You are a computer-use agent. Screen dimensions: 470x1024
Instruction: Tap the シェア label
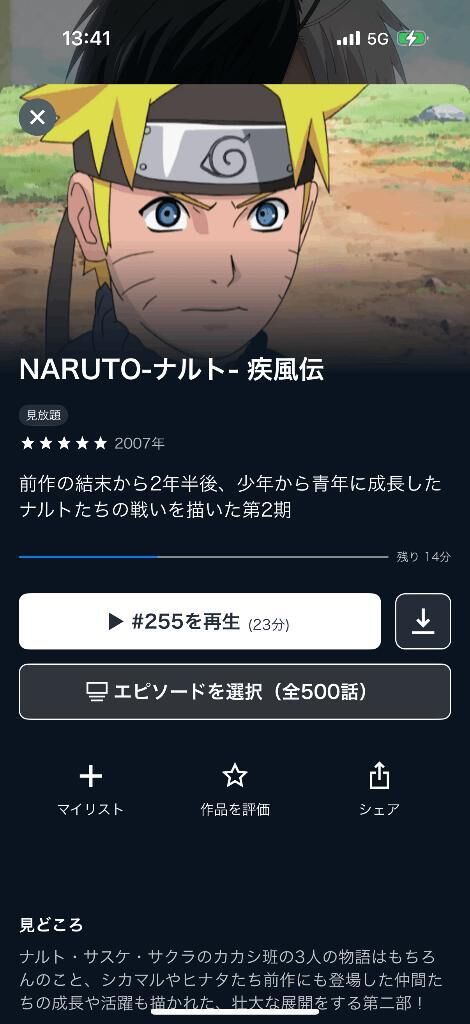point(379,809)
